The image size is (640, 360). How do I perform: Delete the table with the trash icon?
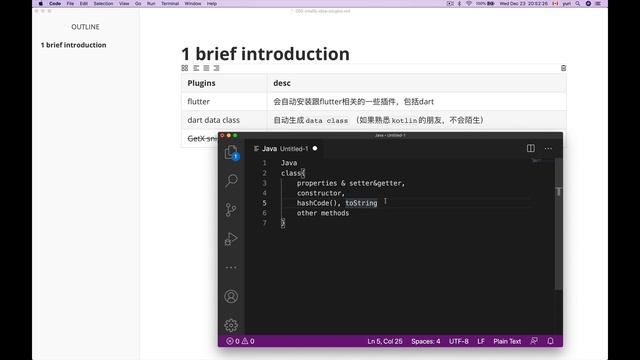[563, 68]
